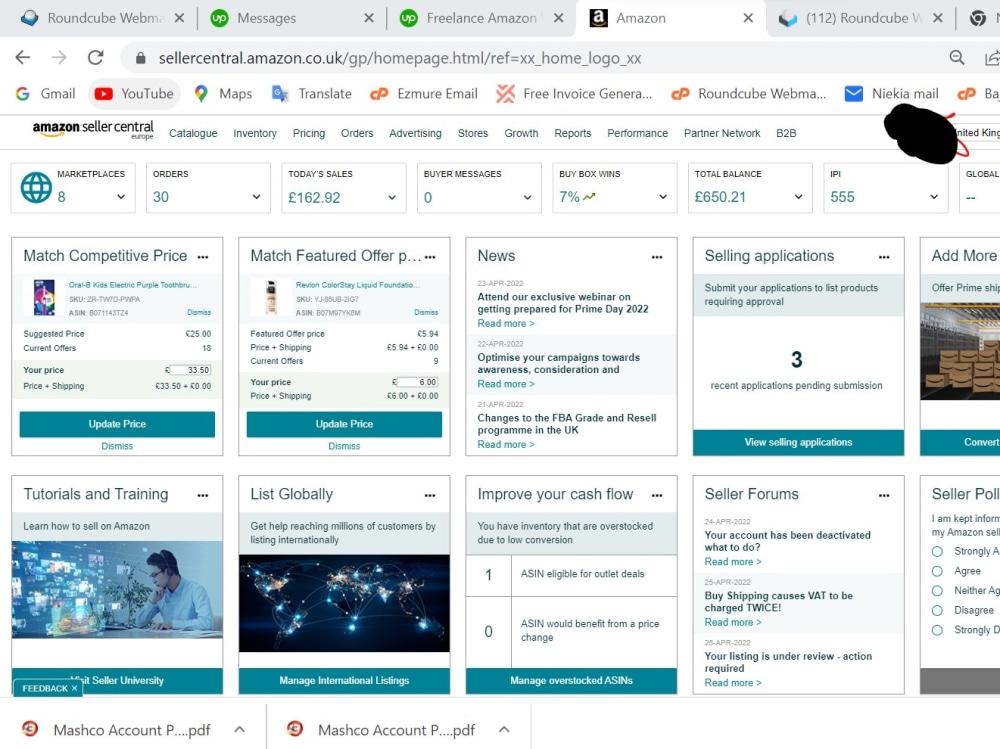Close the Feedback widget

tap(74, 688)
